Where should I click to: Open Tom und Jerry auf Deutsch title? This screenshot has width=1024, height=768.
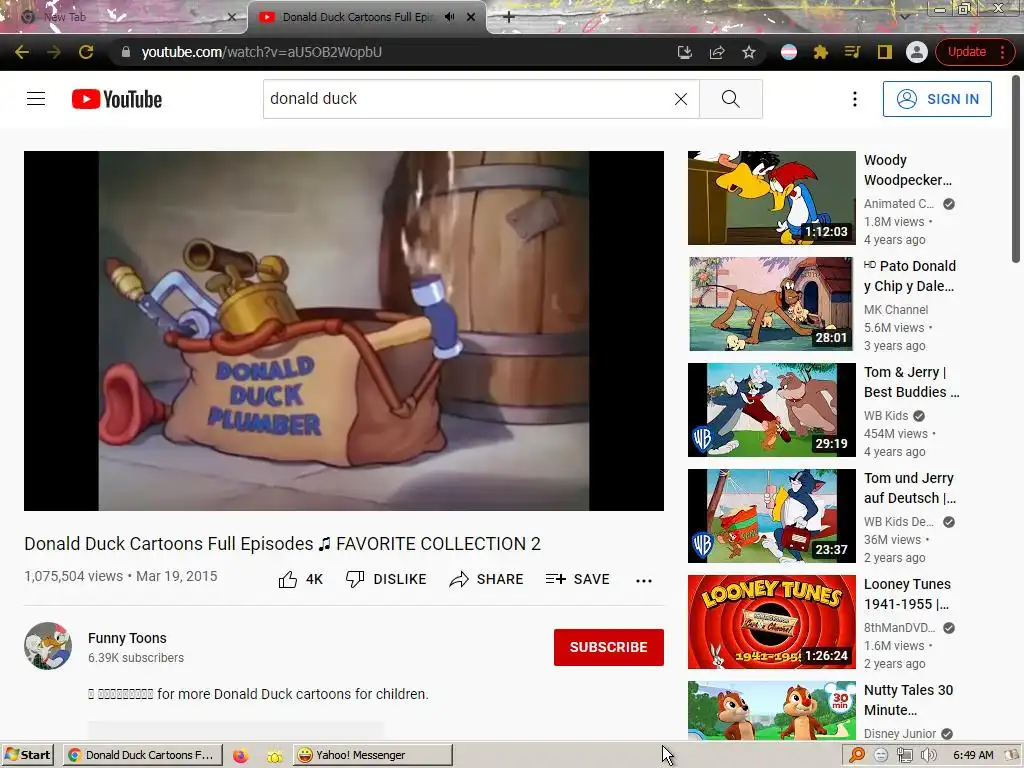pos(910,488)
